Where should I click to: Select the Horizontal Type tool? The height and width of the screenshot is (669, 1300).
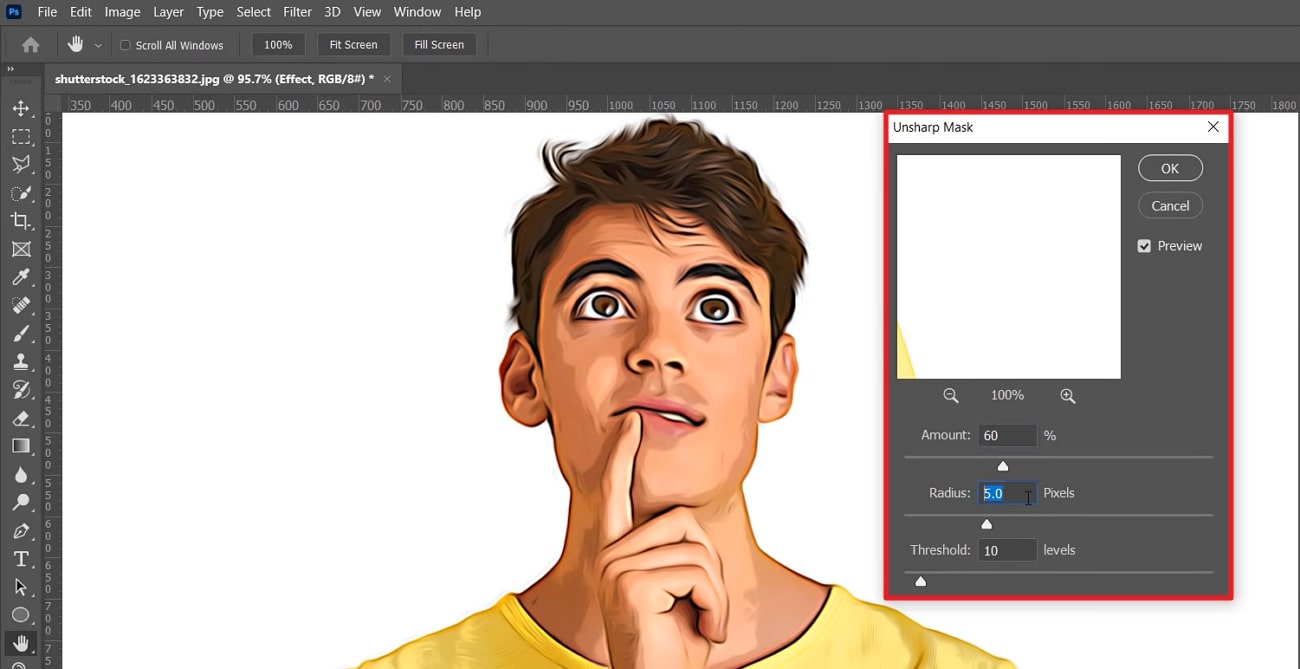tap(21, 559)
